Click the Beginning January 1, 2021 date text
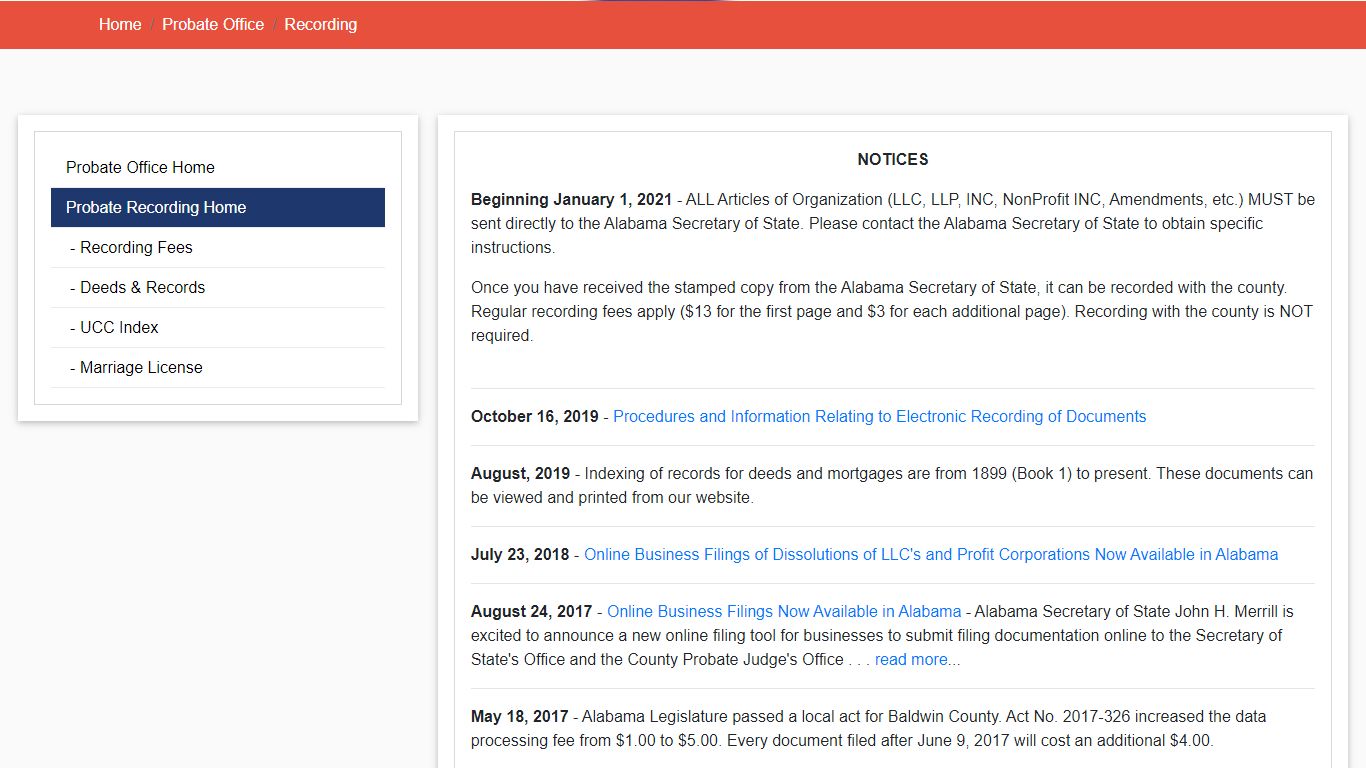1366x768 pixels. pyautogui.click(x=572, y=199)
